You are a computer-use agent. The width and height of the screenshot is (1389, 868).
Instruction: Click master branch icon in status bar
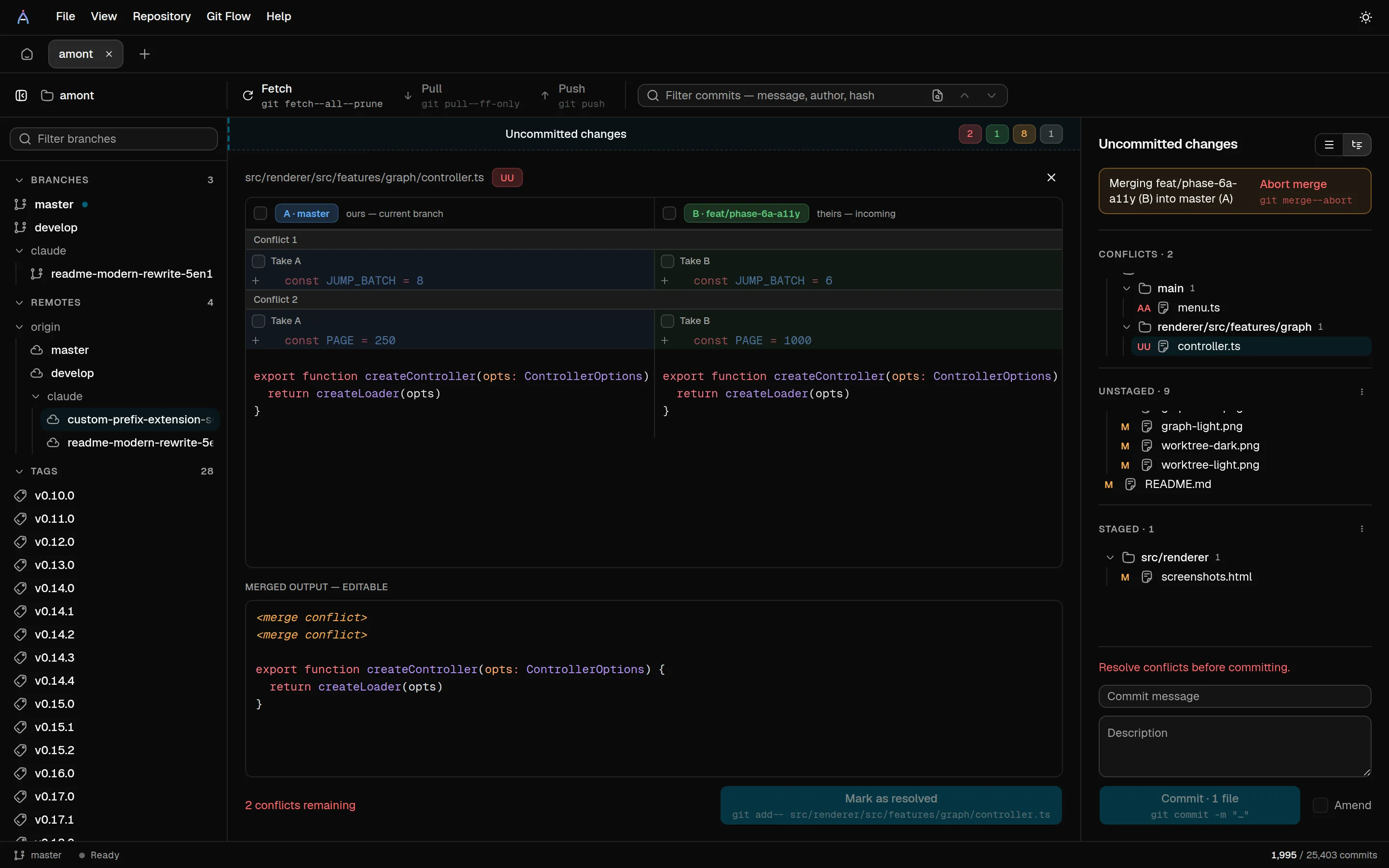[x=19, y=855]
